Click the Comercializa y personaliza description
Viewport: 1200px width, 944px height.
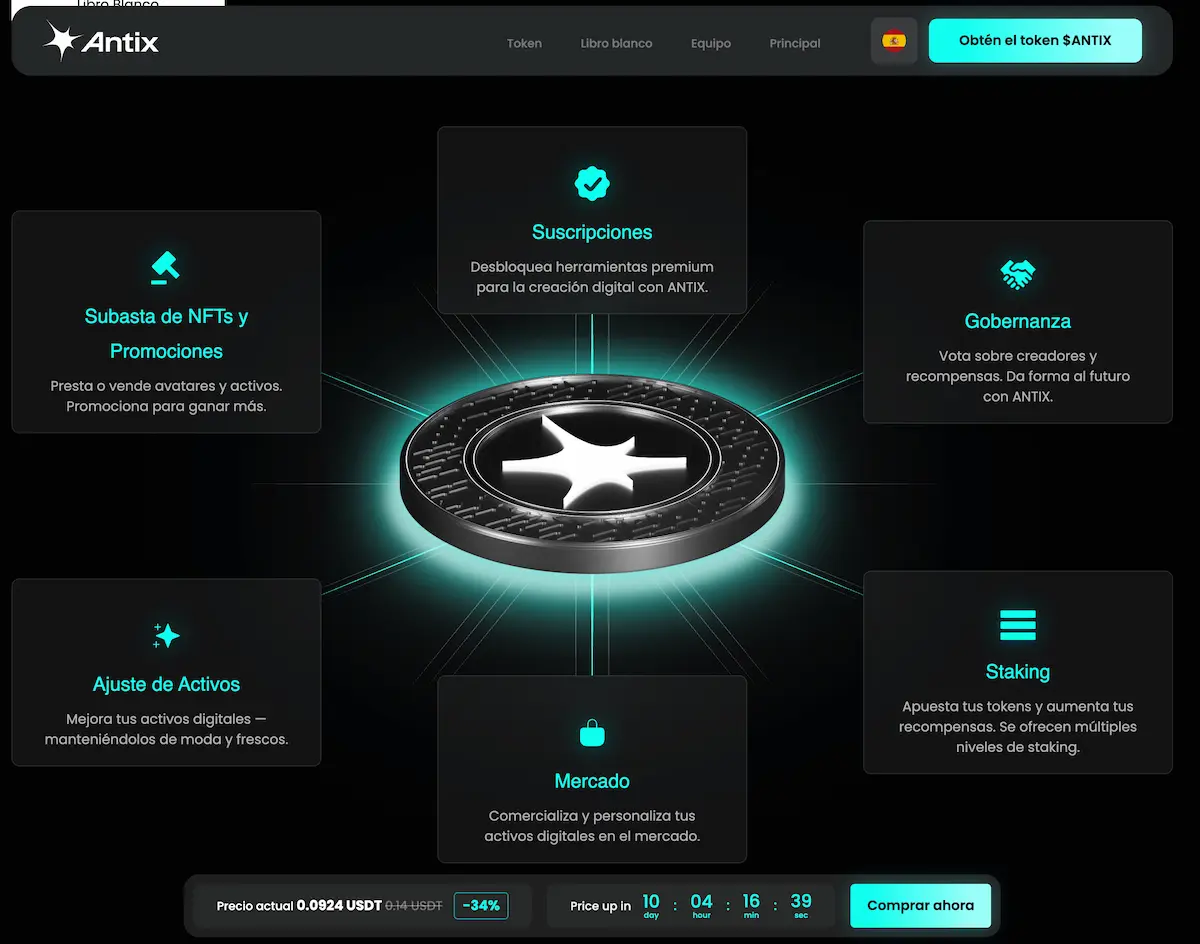point(592,826)
